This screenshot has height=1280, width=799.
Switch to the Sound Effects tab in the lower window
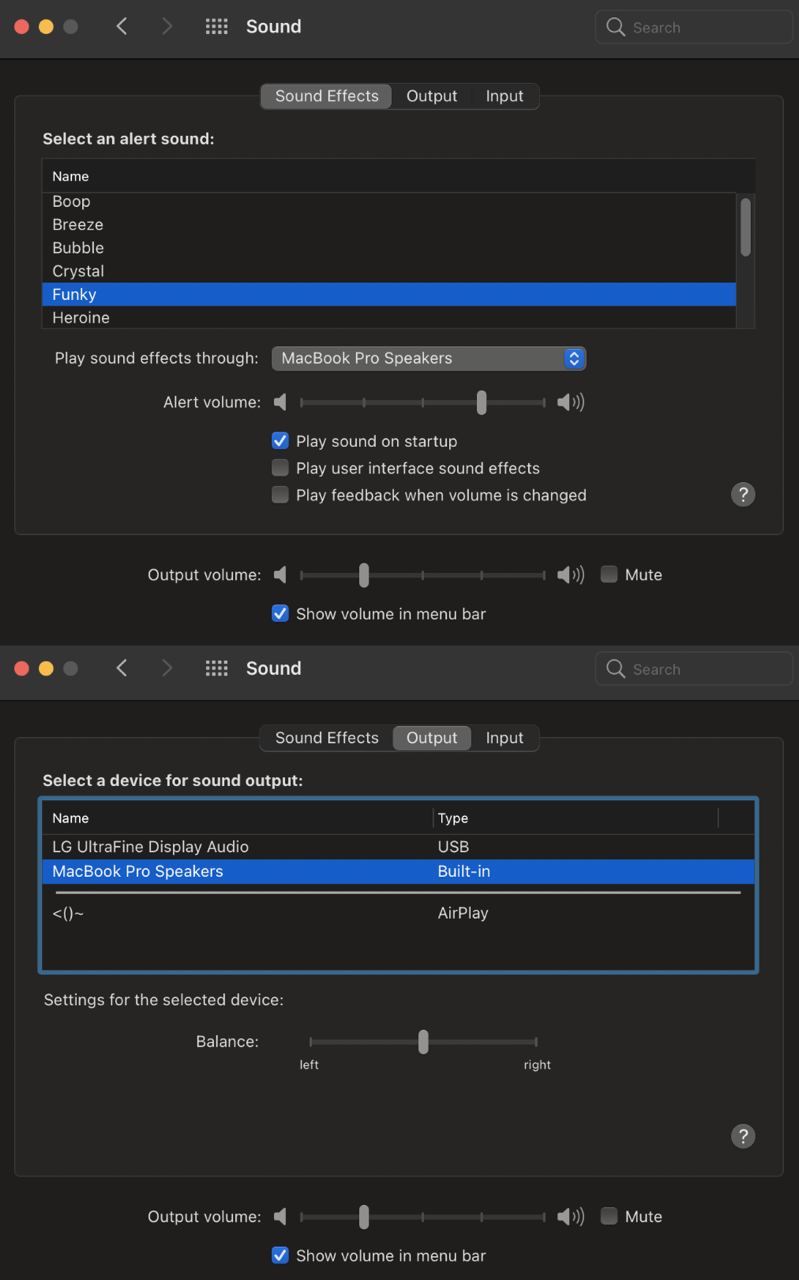tap(327, 738)
